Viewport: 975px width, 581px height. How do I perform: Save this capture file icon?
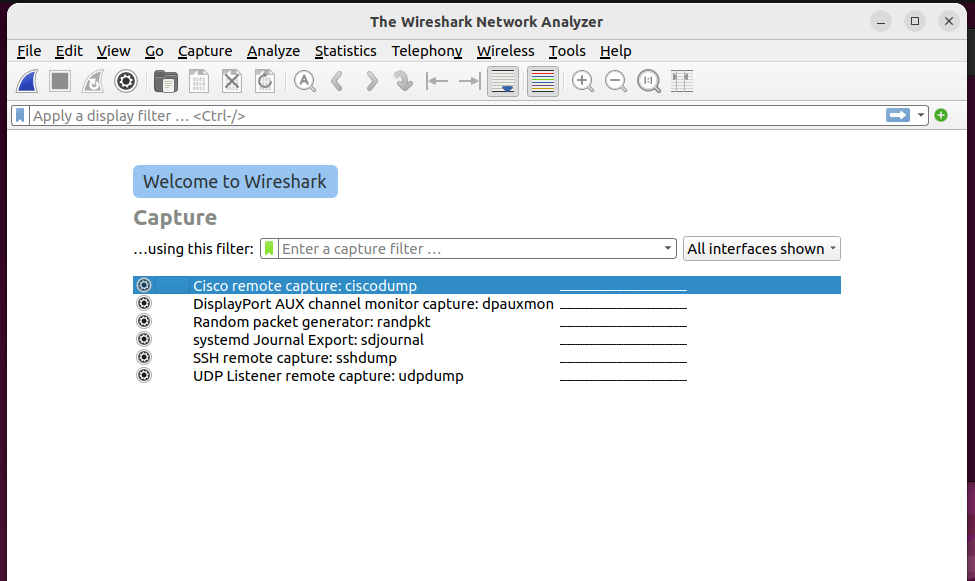coord(199,81)
